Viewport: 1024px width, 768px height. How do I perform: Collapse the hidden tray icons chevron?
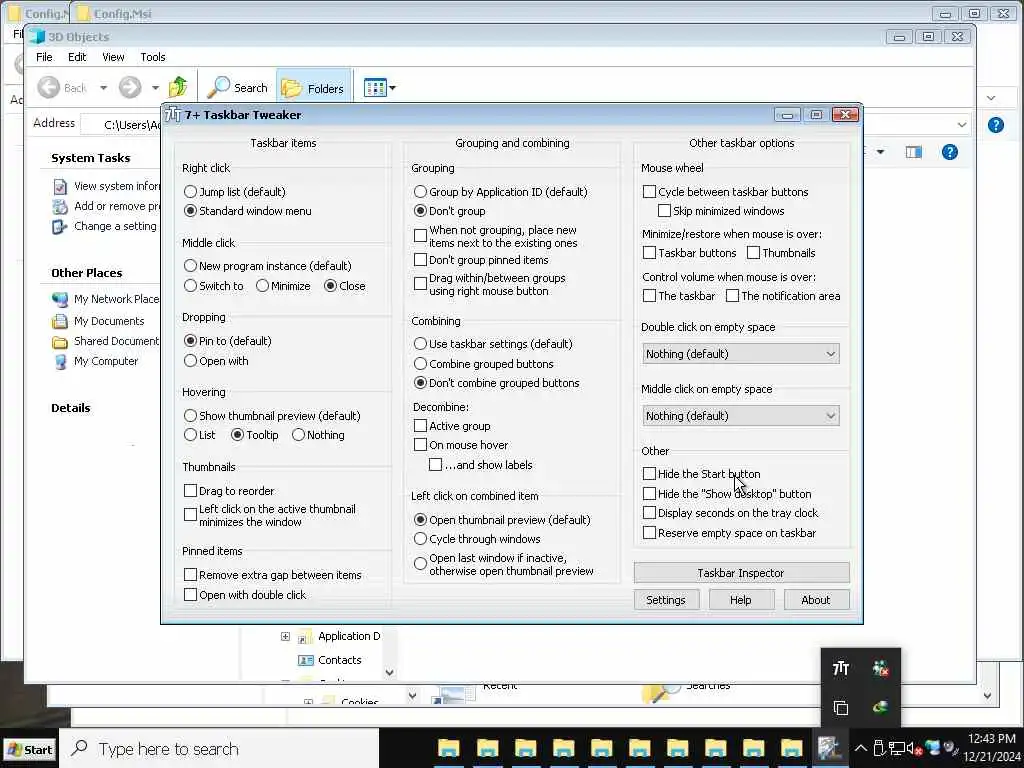coord(861,748)
